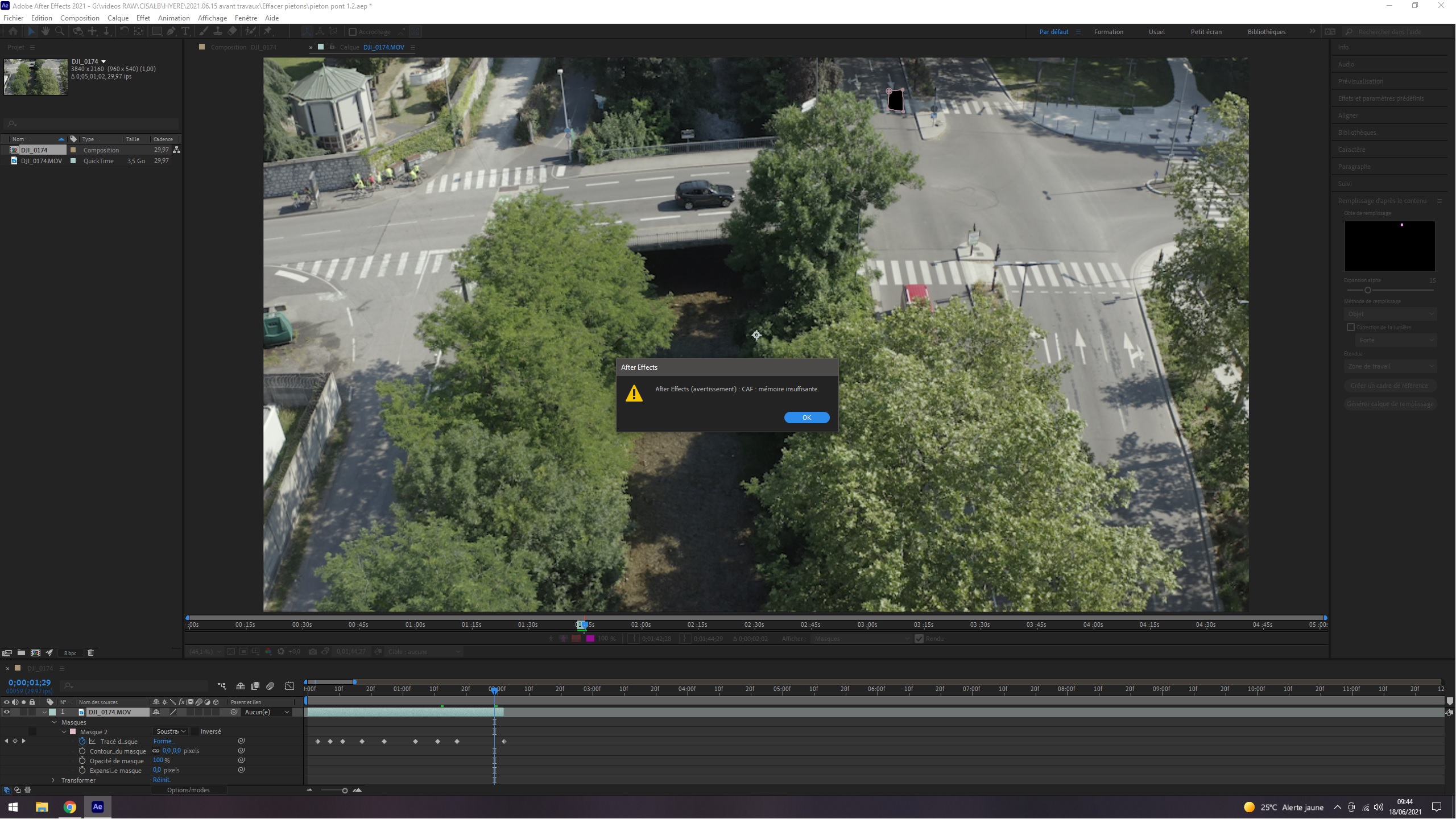This screenshot has width=1456, height=819.
Task: Click the pink Masque 2 color swatch
Action: coord(73,731)
